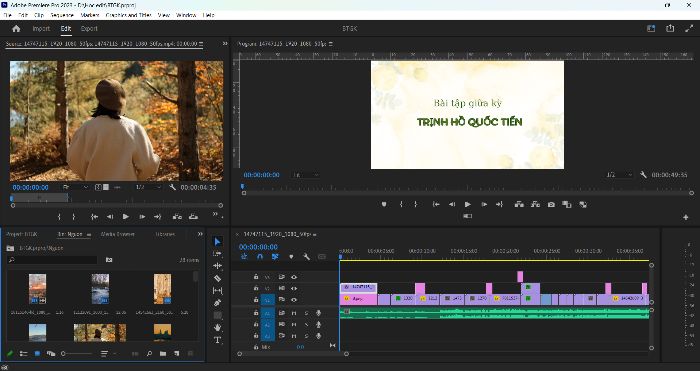
Task: Click Overwrite button in Source monitor
Action: pos(193,217)
